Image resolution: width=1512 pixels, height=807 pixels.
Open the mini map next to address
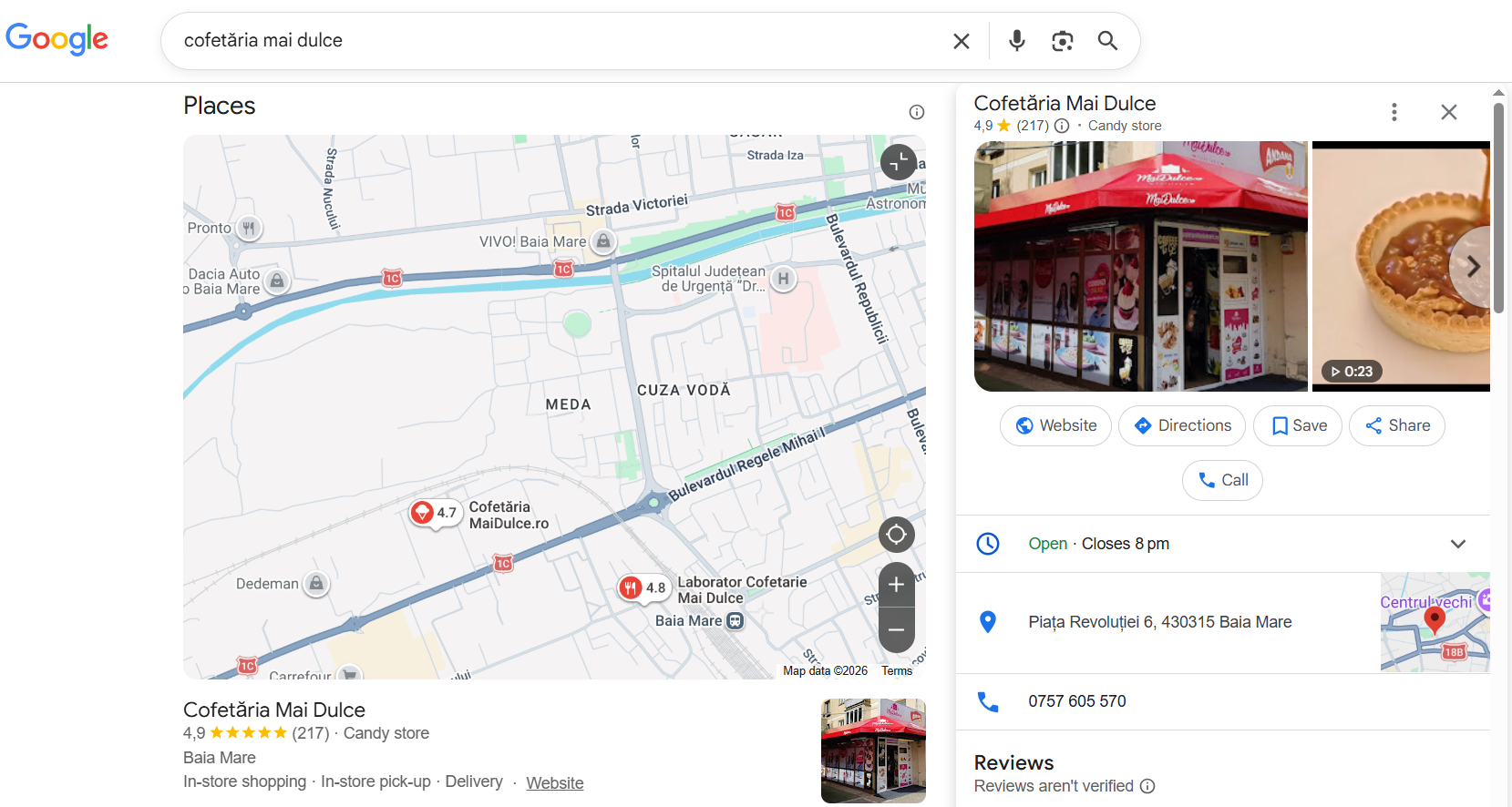tap(1435, 622)
